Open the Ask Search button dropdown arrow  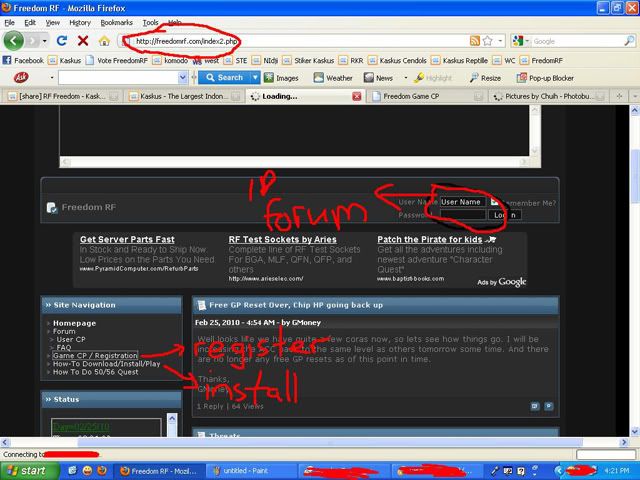coord(255,78)
